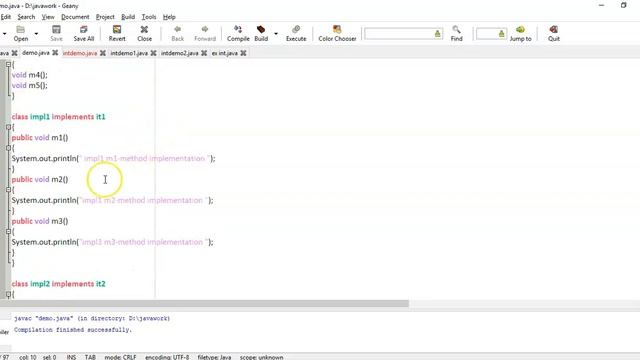Click the 'void m5();' line

(29, 85)
